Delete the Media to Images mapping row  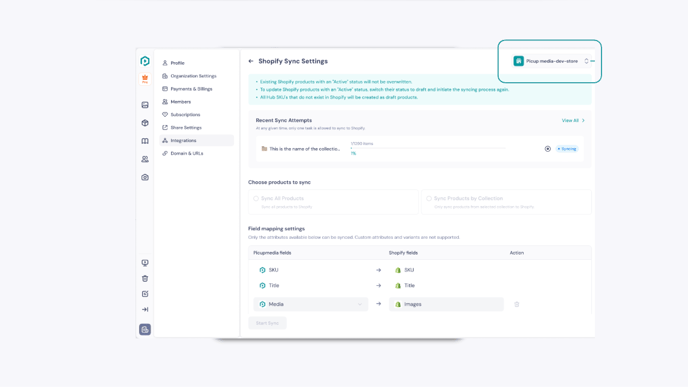(x=517, y=304)
